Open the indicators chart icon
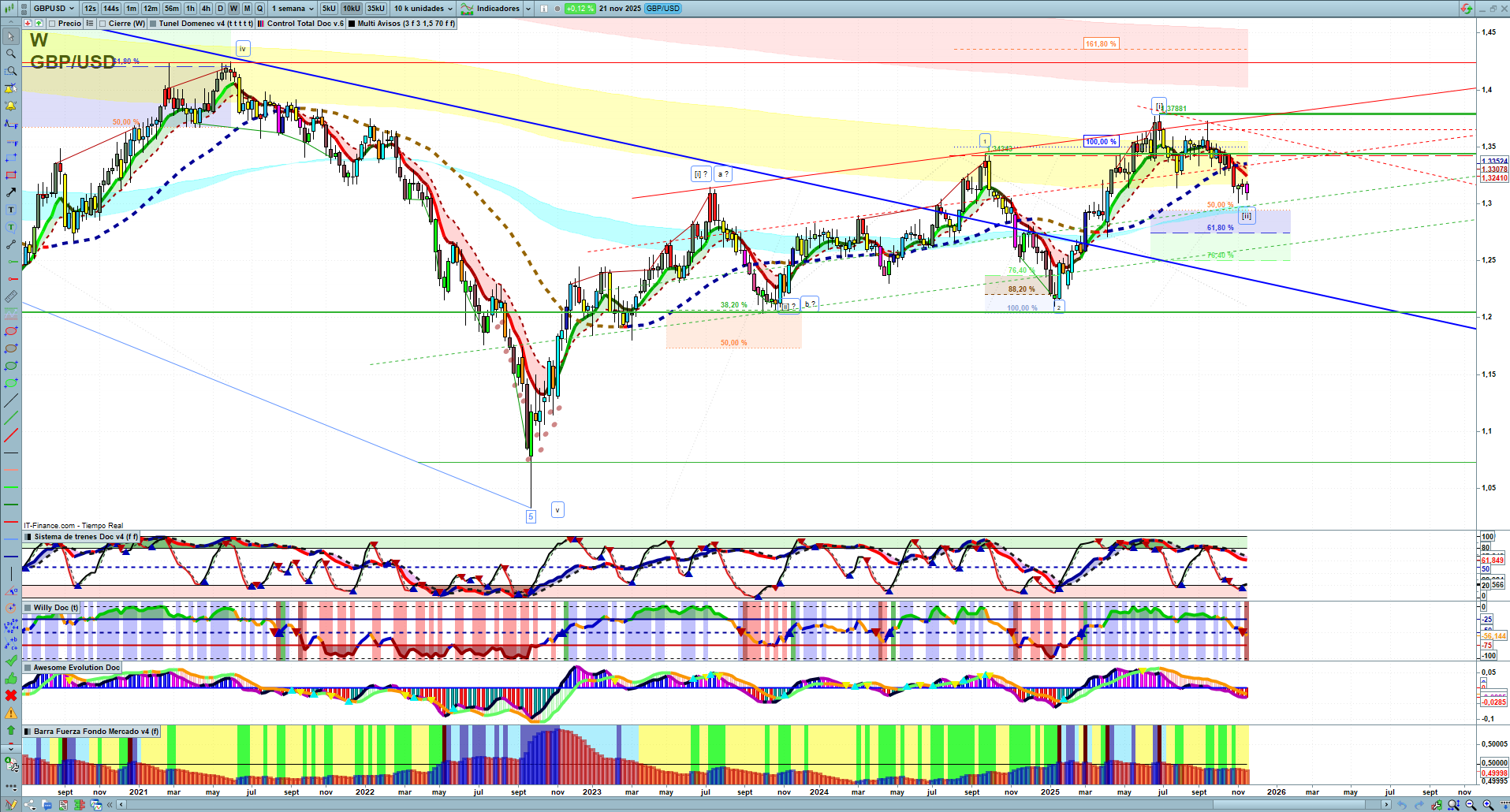The height and width of the screenshot is (812, 1510). click(x=468, y=9)
